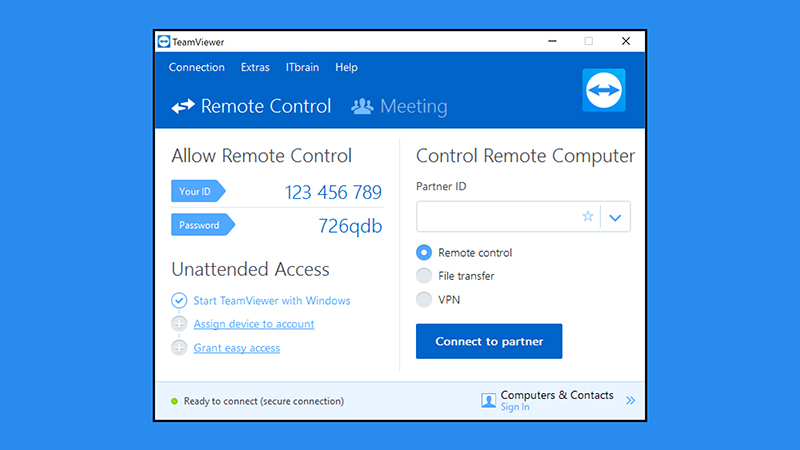Click the Ready to connect status text
Image resolution: width=800 pixels, height=450 pixels.
(x=264, y=401)
